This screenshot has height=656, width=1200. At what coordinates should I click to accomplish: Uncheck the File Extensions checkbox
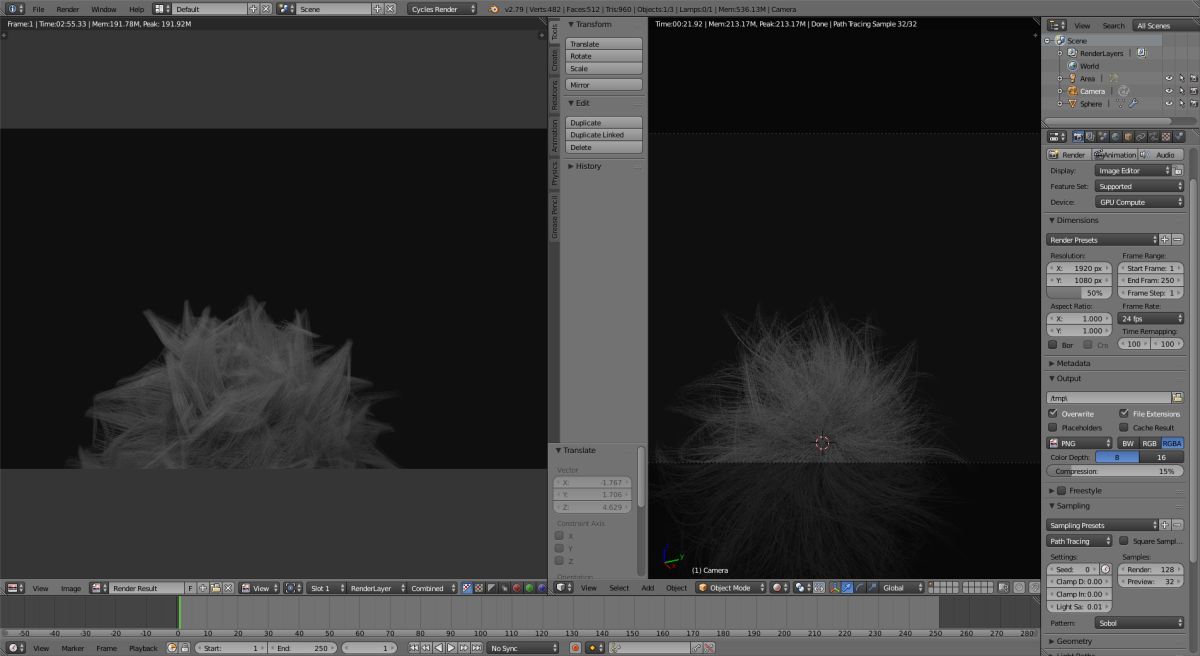coord(1124,414)
